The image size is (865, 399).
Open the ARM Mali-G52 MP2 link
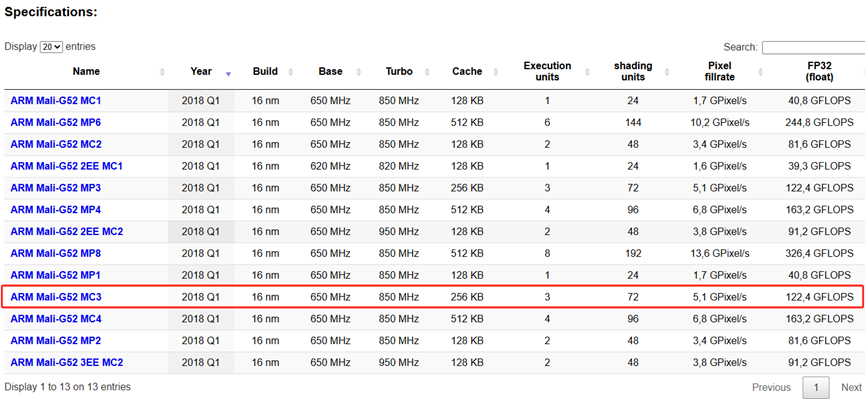[x=56, y=341]
